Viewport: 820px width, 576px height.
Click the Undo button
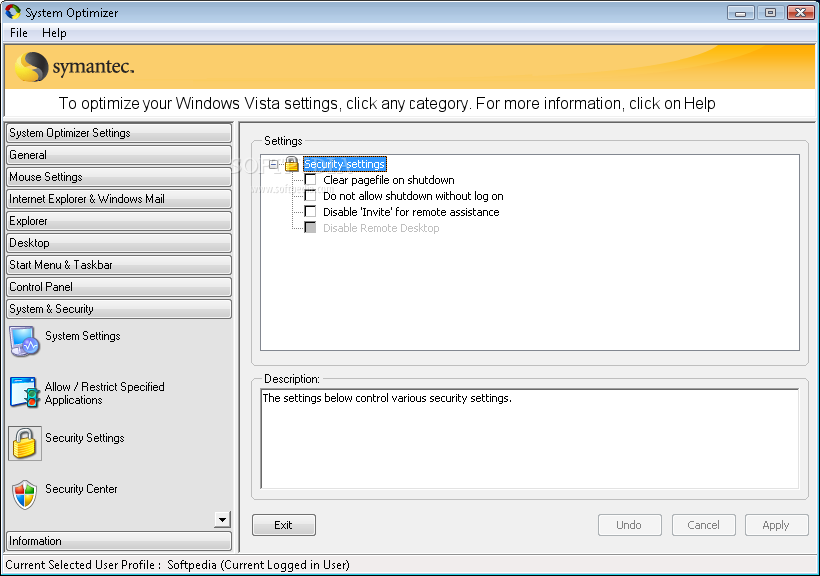[629, 525]
